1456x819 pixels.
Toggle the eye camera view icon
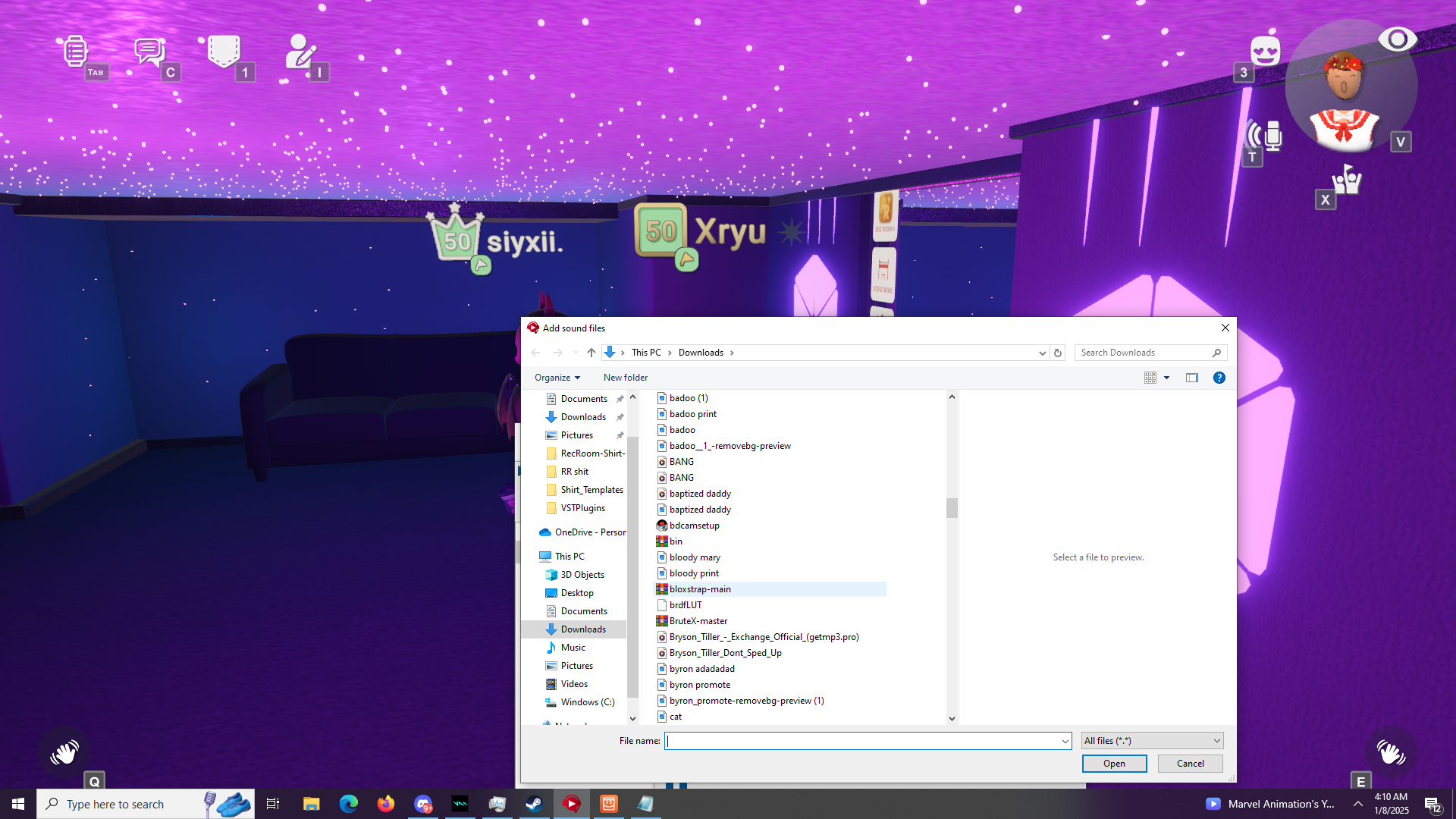pyautogui.click(x=1397, y=39)
